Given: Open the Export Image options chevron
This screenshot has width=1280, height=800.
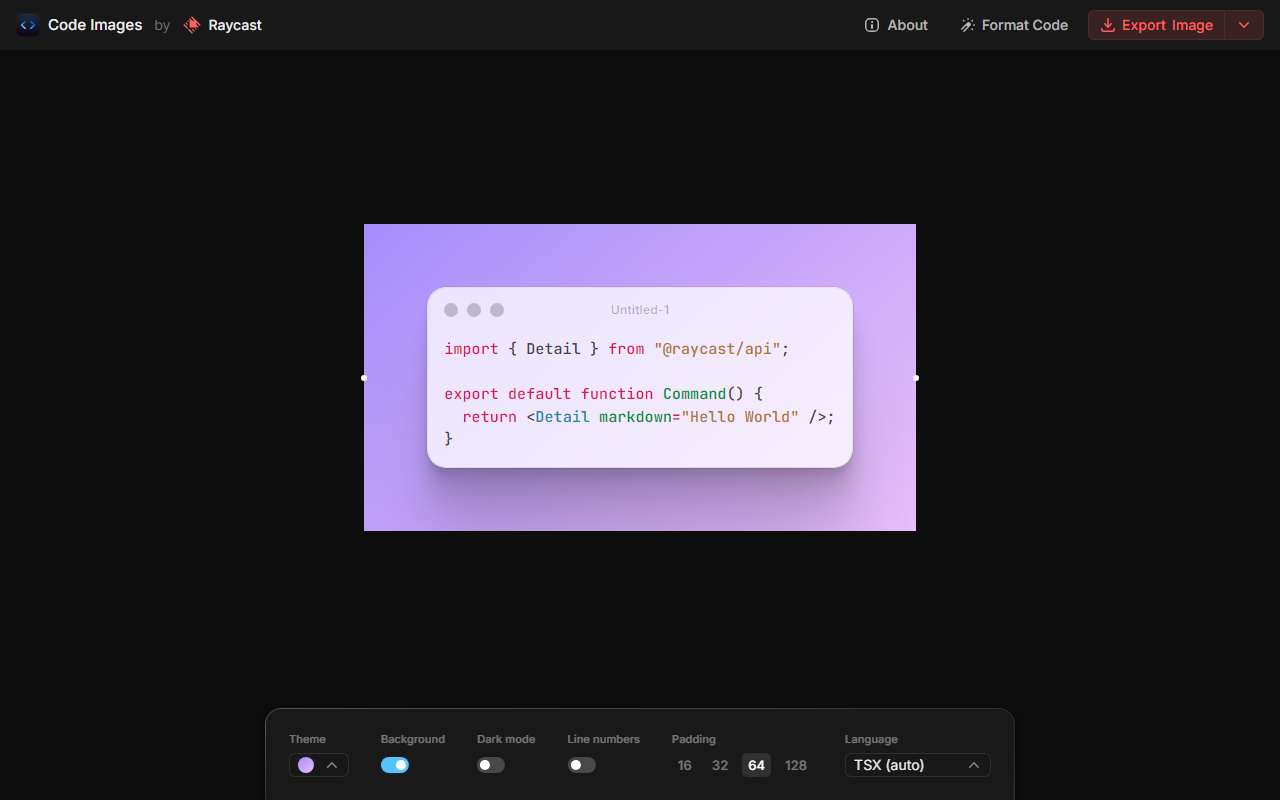Looking at the screenshot, I should click(x=1244, y=25).
